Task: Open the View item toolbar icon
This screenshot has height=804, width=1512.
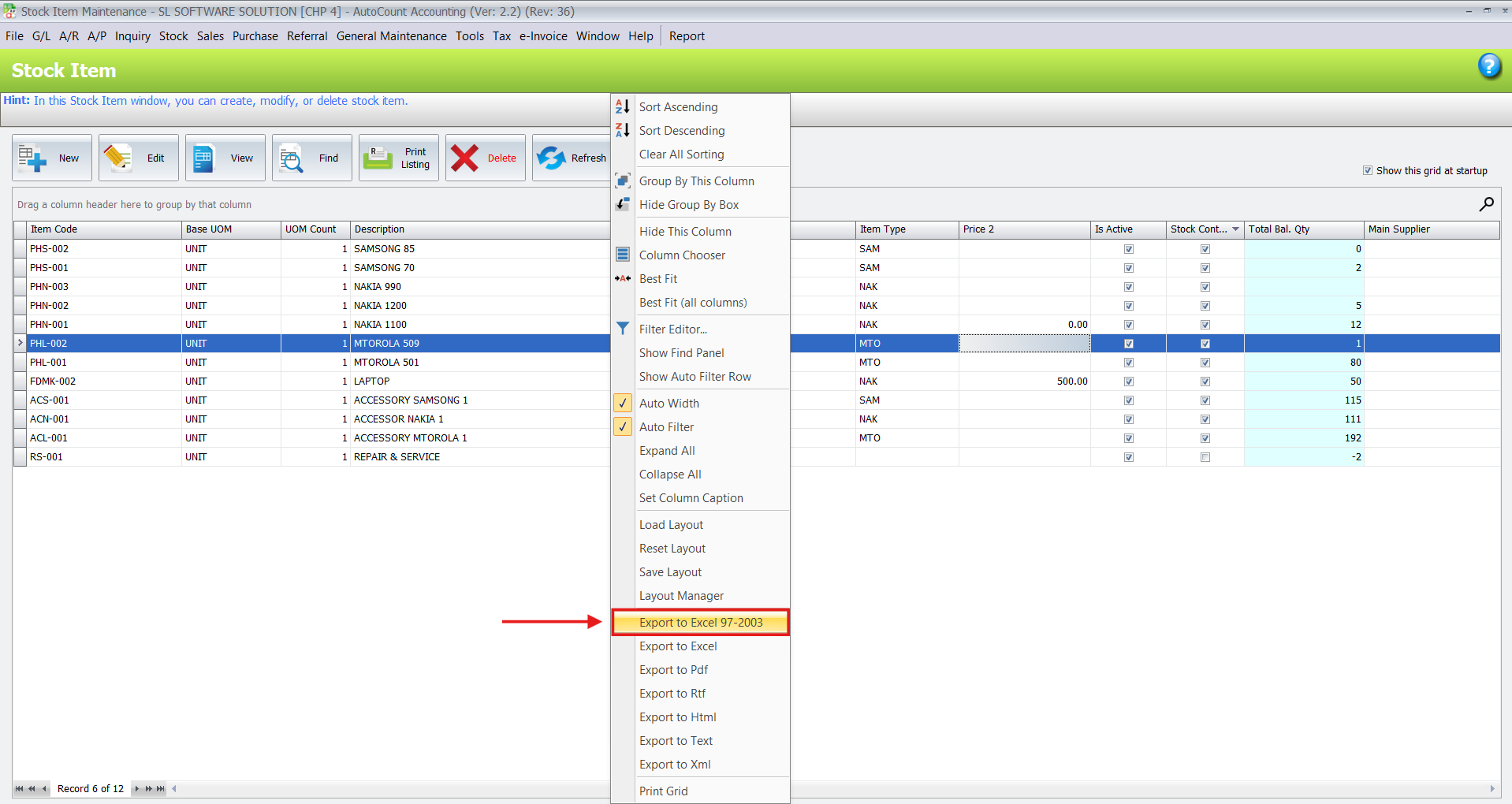Action: coord(204,158)
